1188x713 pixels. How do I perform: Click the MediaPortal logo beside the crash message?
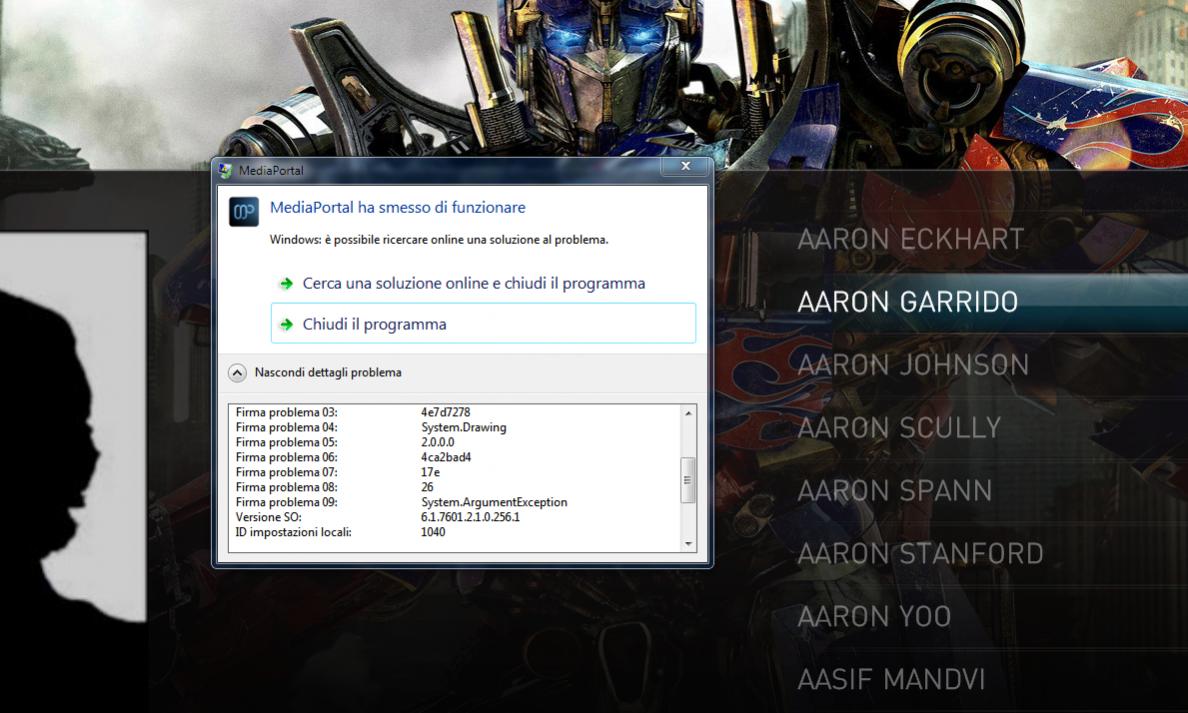click(x=243, y=212)
